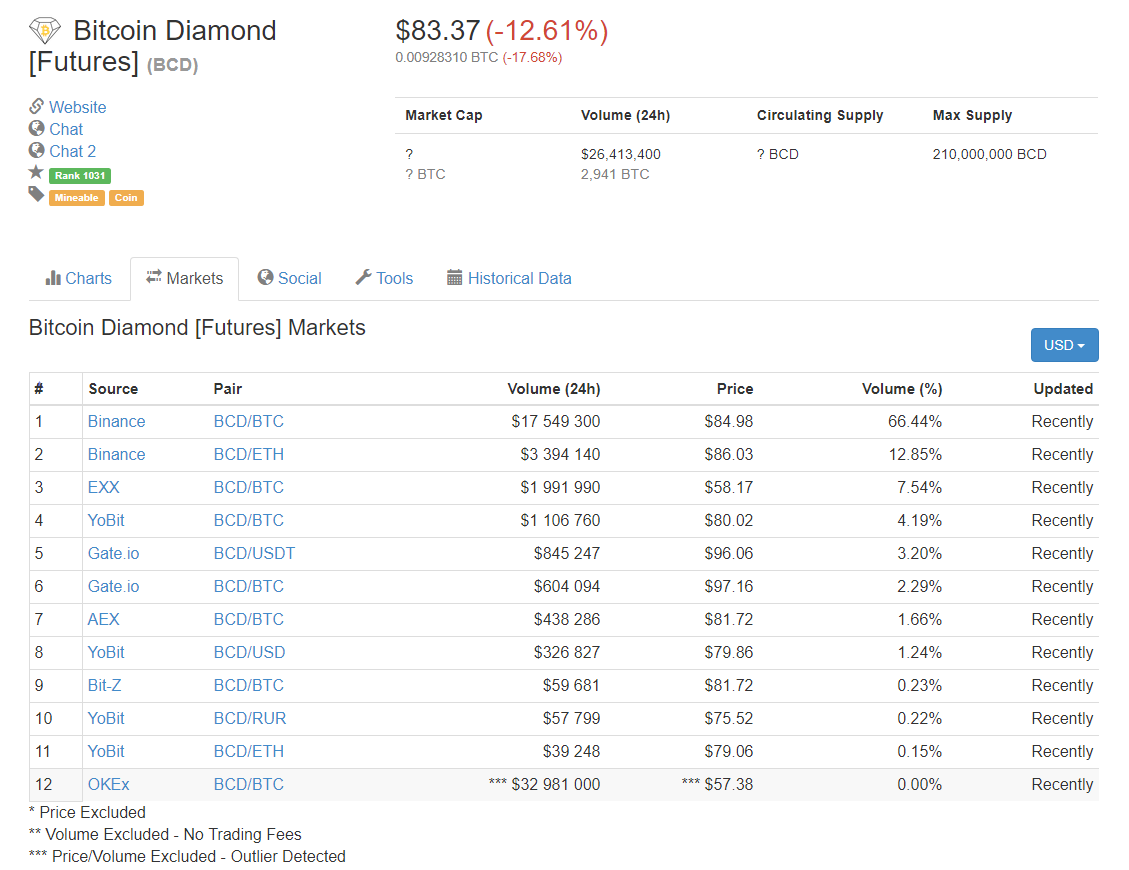Click the green Rank 1031 badge
Image resolution: width=1129 pixels, height=870 pixels.
(x=80, y=176)
